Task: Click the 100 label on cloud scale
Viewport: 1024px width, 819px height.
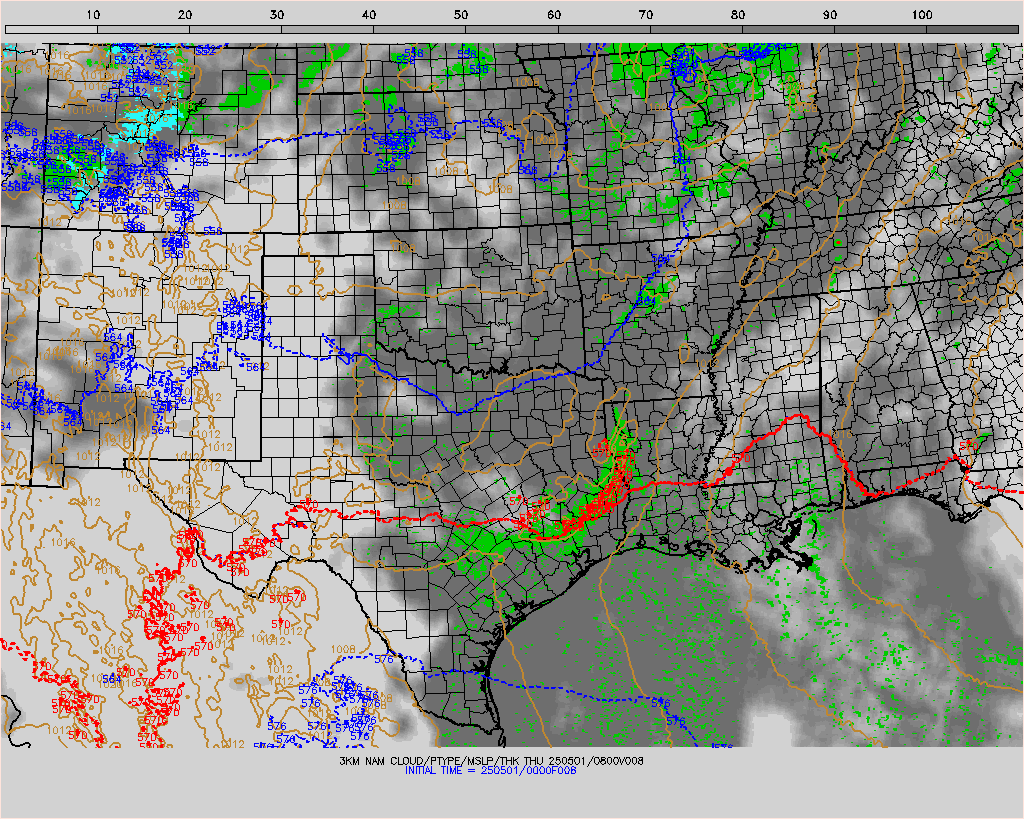Action: click(x=921, y=15)
